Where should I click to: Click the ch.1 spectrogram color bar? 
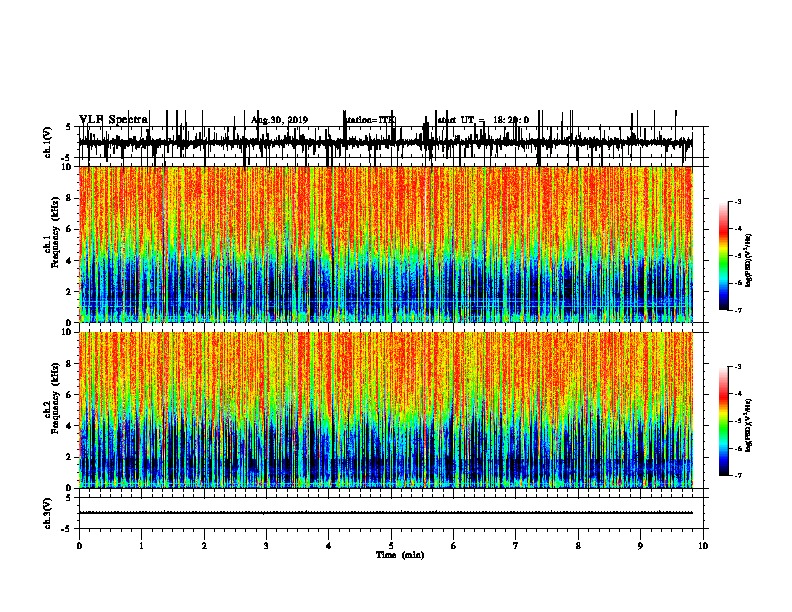click(724, 256)
